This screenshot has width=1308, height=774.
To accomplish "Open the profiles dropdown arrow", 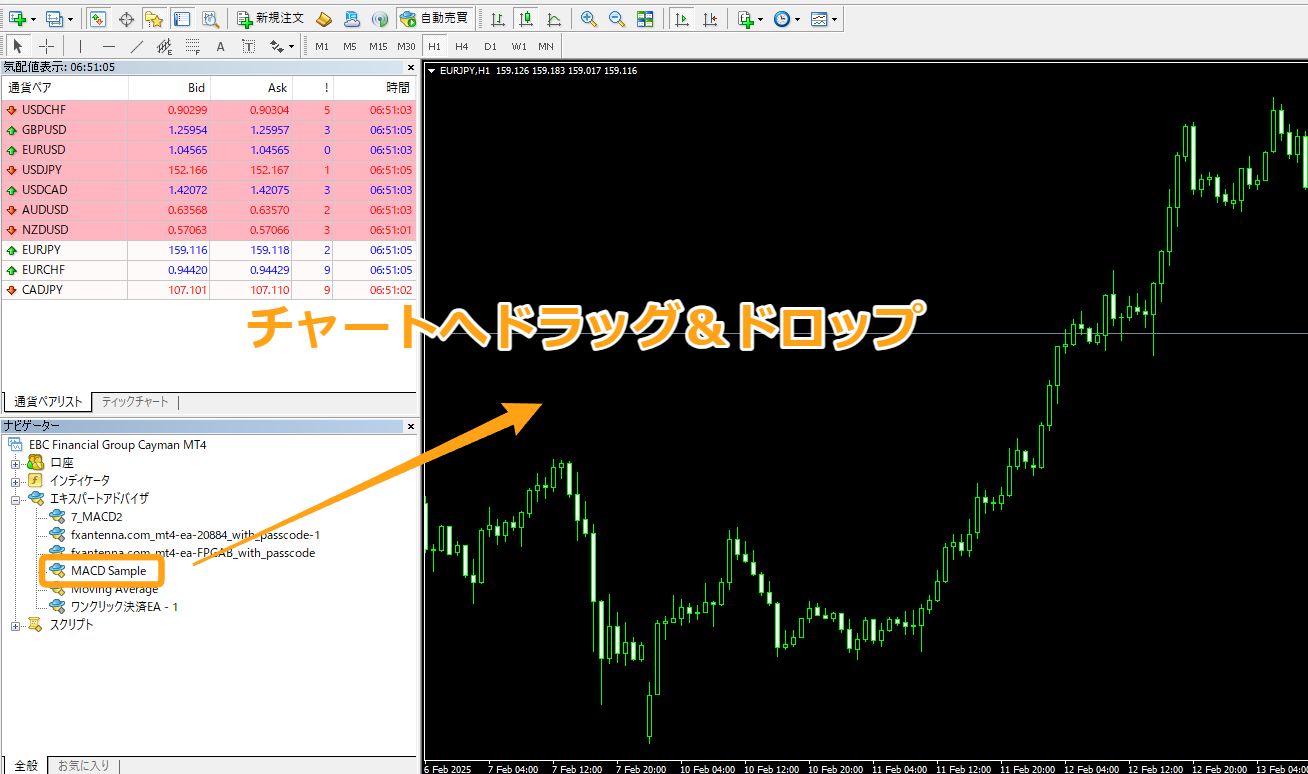I will pyautogui.click(x=70, y=19).
